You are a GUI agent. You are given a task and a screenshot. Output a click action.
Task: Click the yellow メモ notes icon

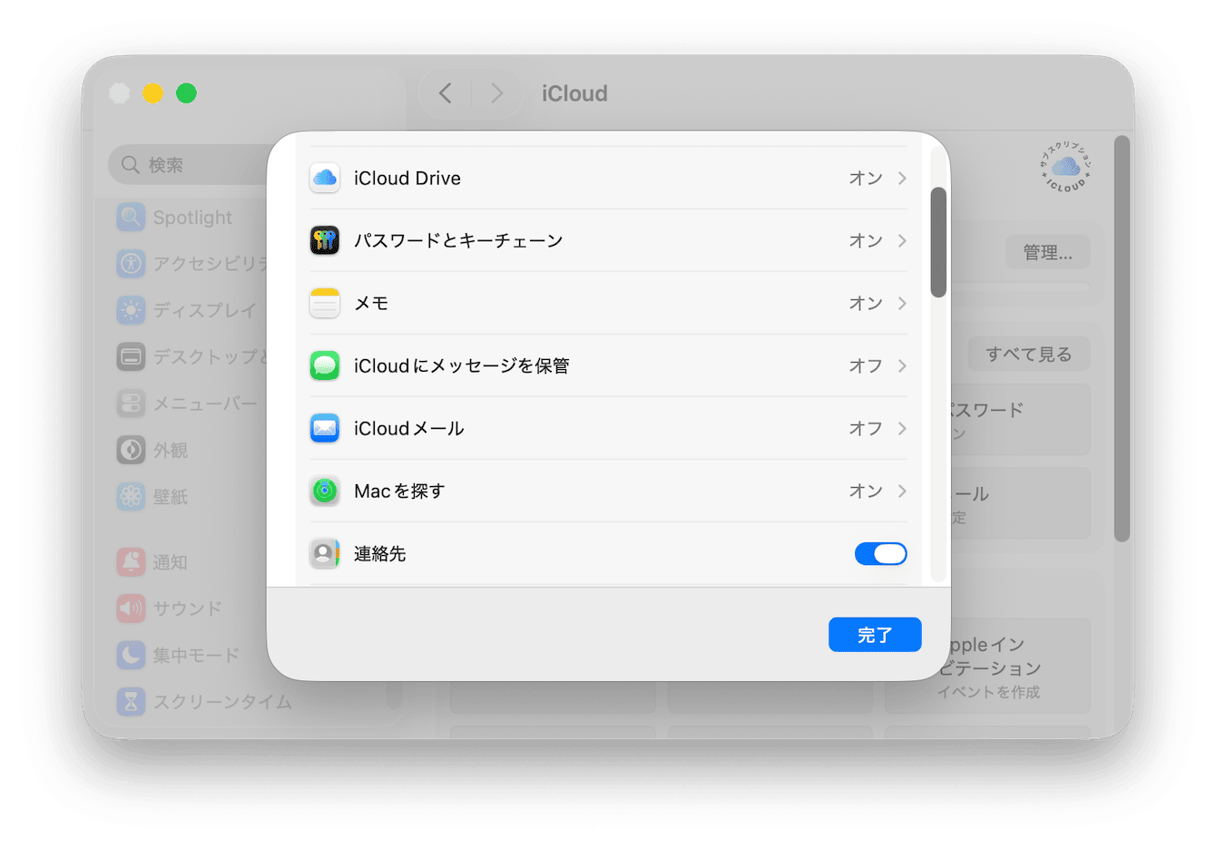coord(324,303)
